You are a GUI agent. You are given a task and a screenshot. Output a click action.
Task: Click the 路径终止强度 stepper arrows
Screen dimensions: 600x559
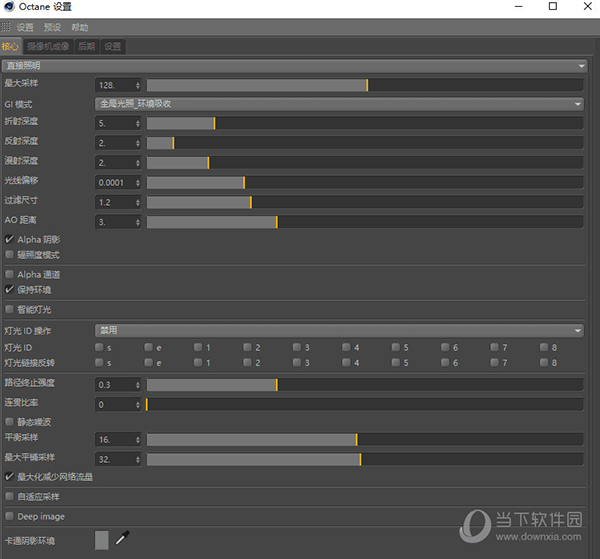point(137,385)
